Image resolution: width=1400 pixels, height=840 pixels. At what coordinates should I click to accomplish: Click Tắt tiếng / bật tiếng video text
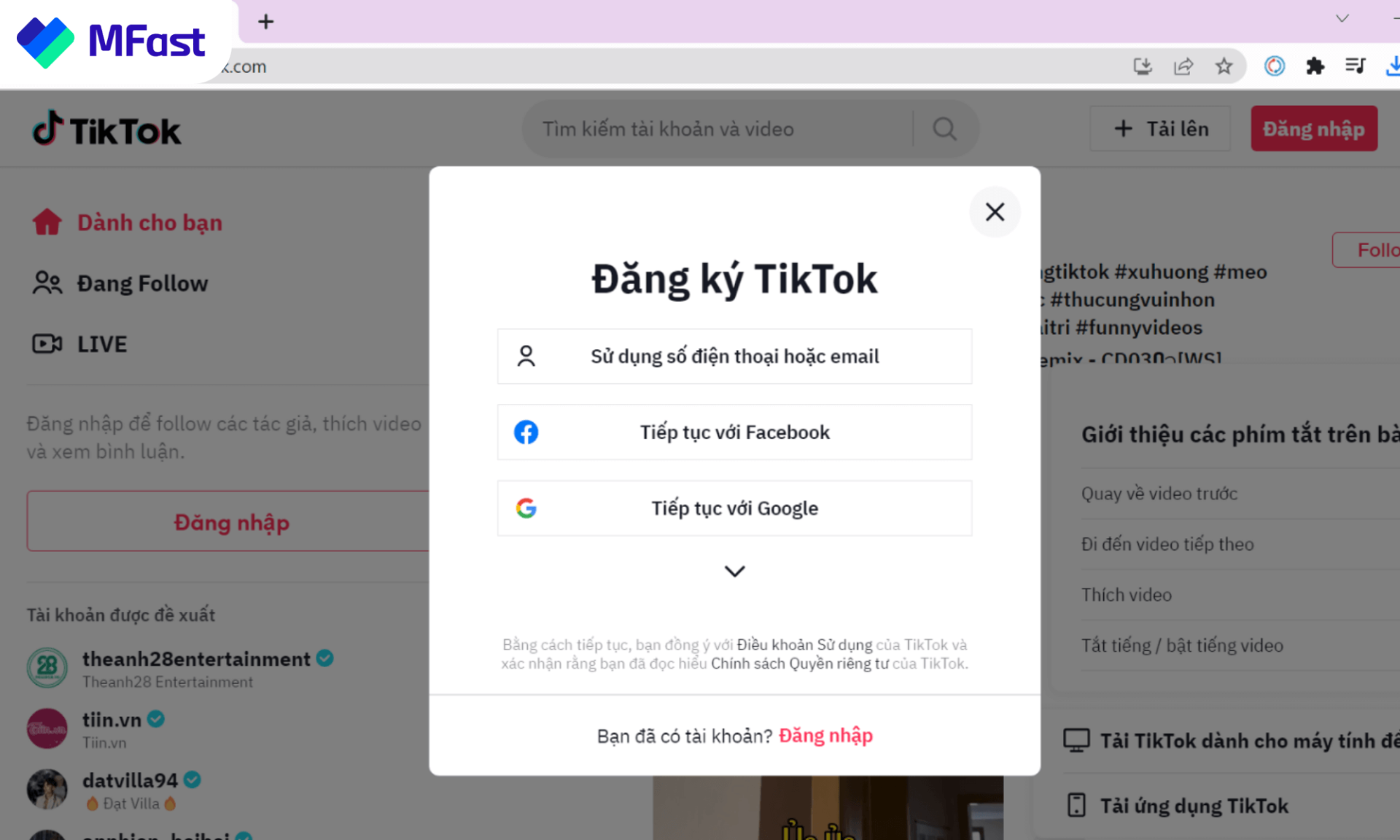(1182, 645)
